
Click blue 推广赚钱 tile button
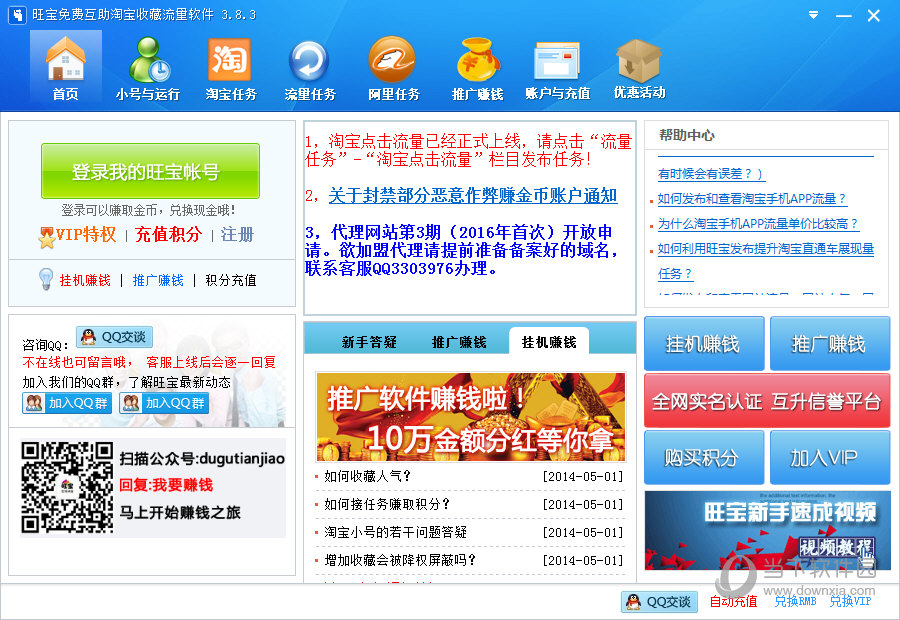(x=830, y=343)
